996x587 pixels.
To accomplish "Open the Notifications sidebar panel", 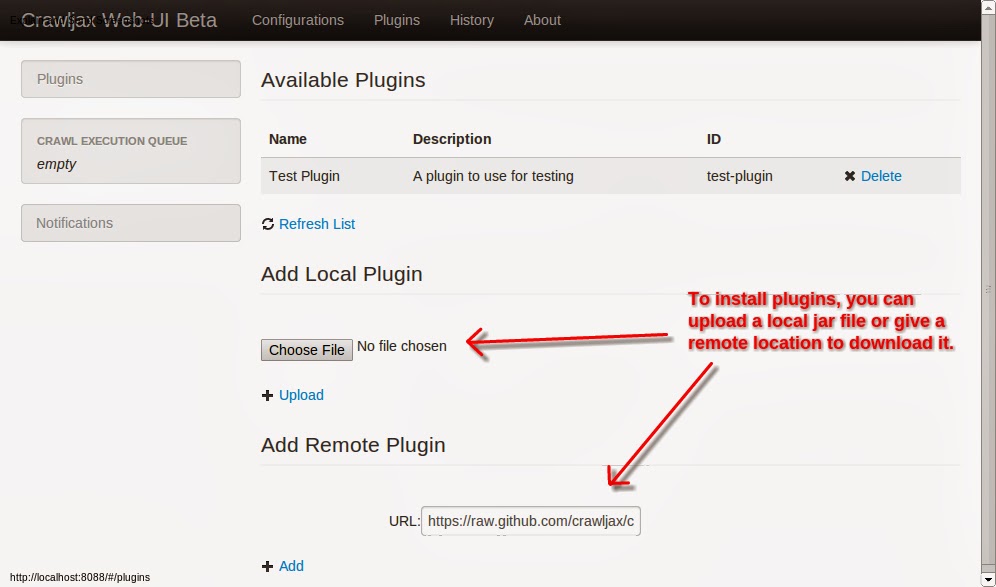I will pyautogui.click(x=131, y=223).
